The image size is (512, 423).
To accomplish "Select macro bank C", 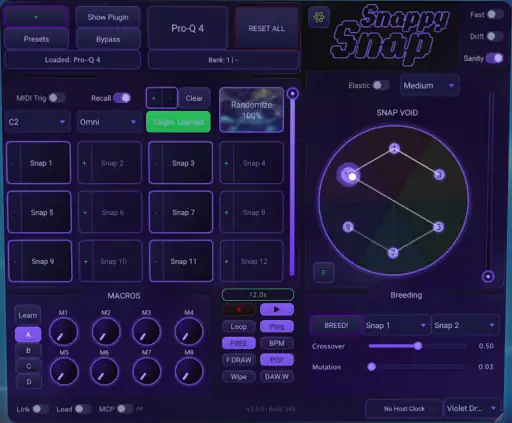I will [x=28, y=366].
